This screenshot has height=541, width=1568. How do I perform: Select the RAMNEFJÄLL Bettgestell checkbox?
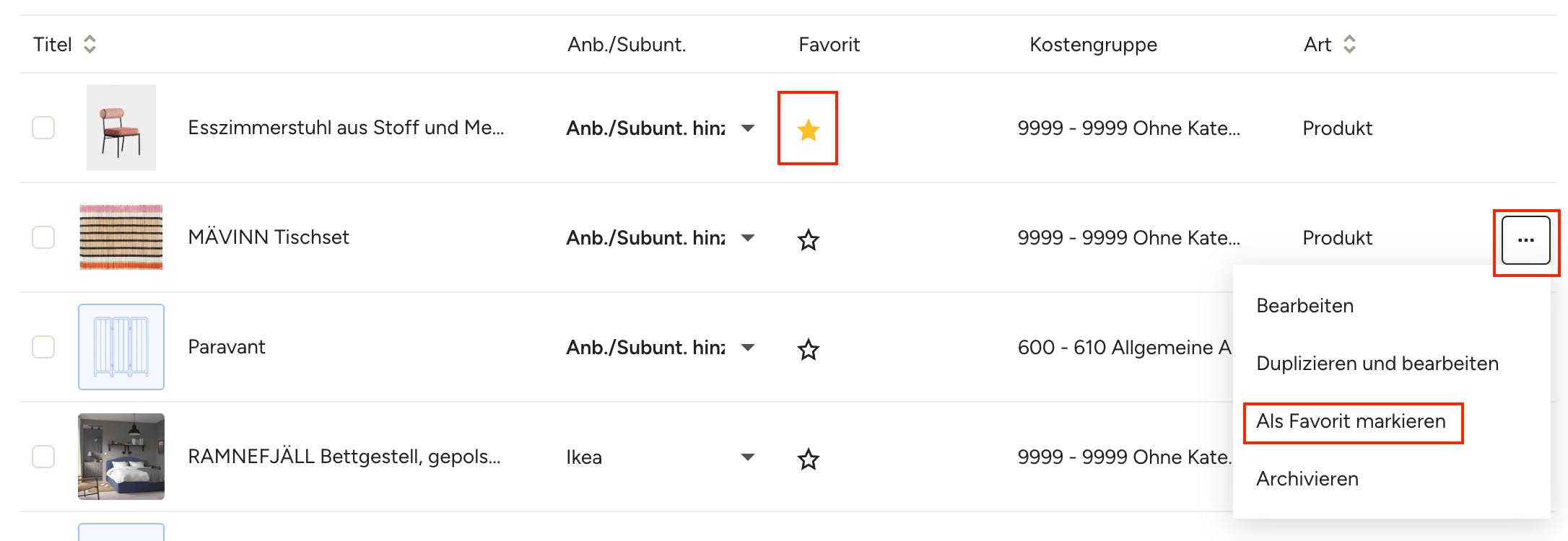pos(43,457)
